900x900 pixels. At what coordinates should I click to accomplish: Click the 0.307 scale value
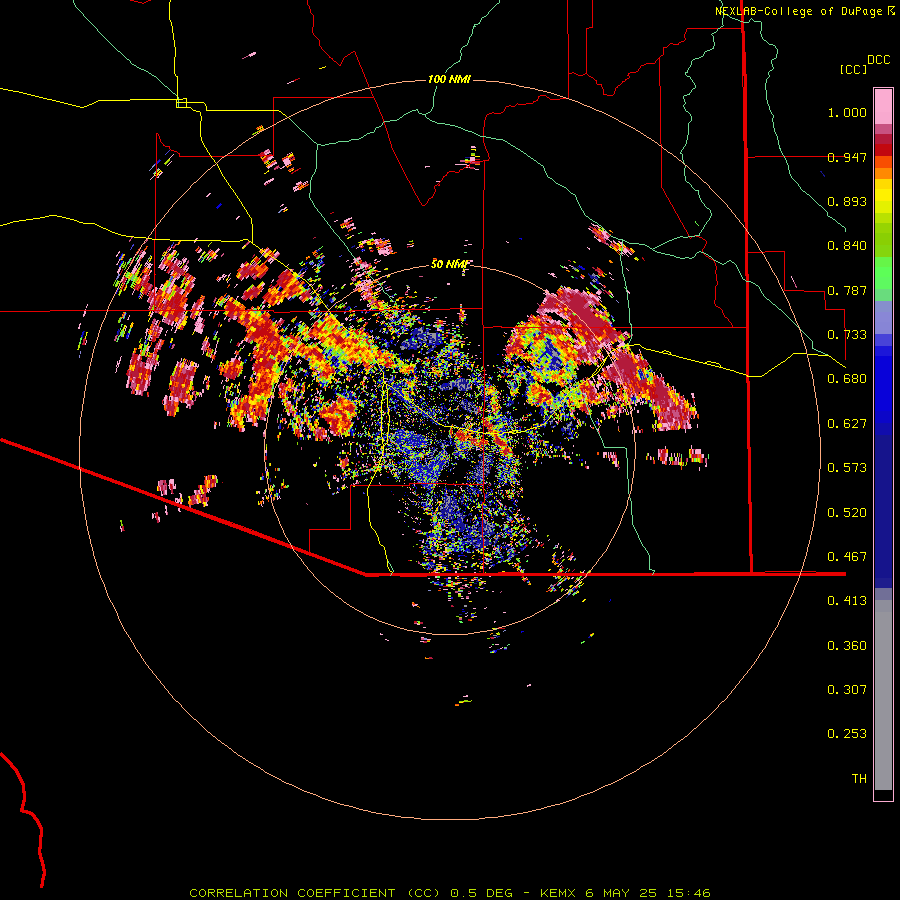pos(847,690)
